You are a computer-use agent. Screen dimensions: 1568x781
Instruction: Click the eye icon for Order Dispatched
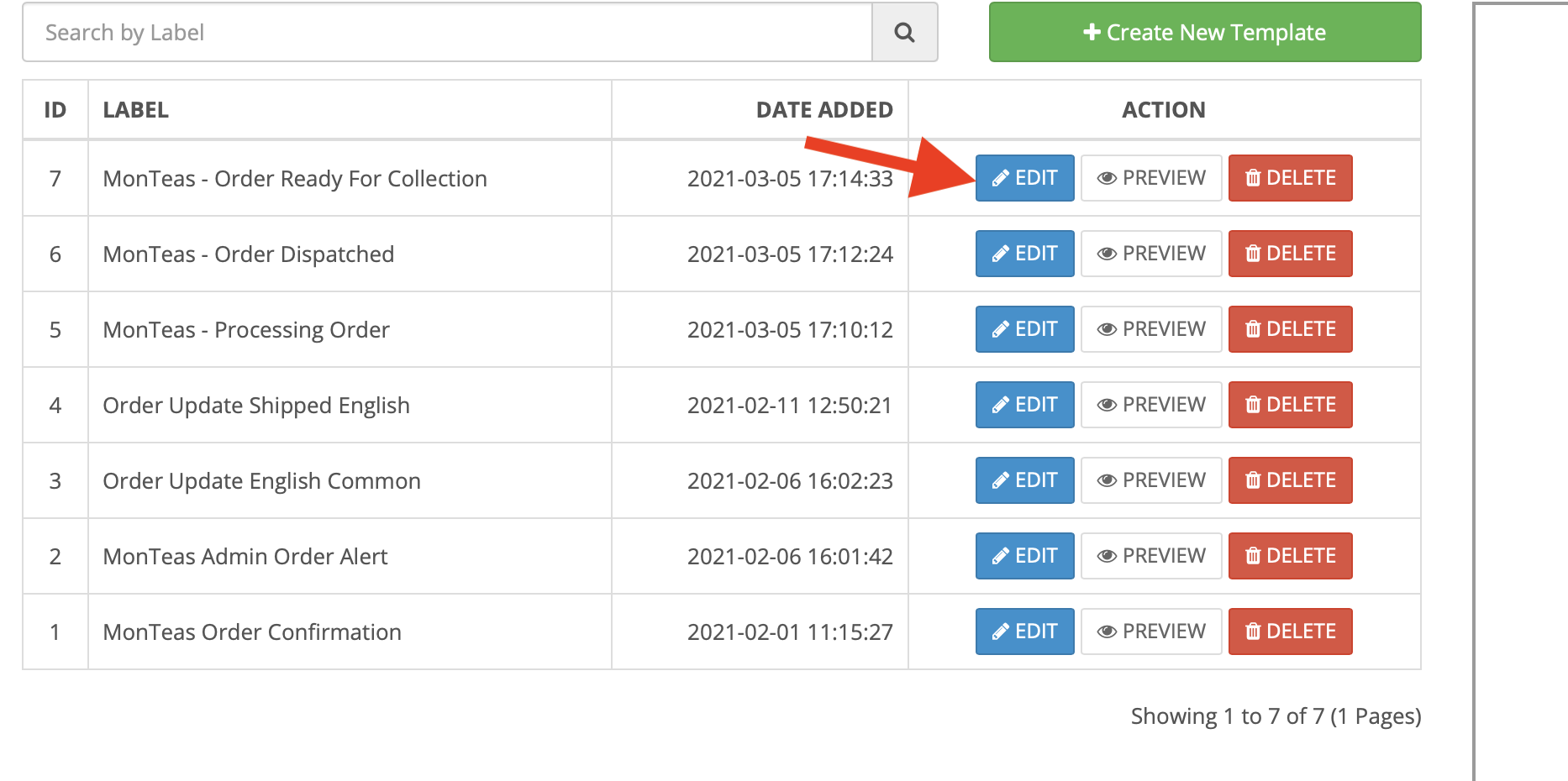[1107, 254]
